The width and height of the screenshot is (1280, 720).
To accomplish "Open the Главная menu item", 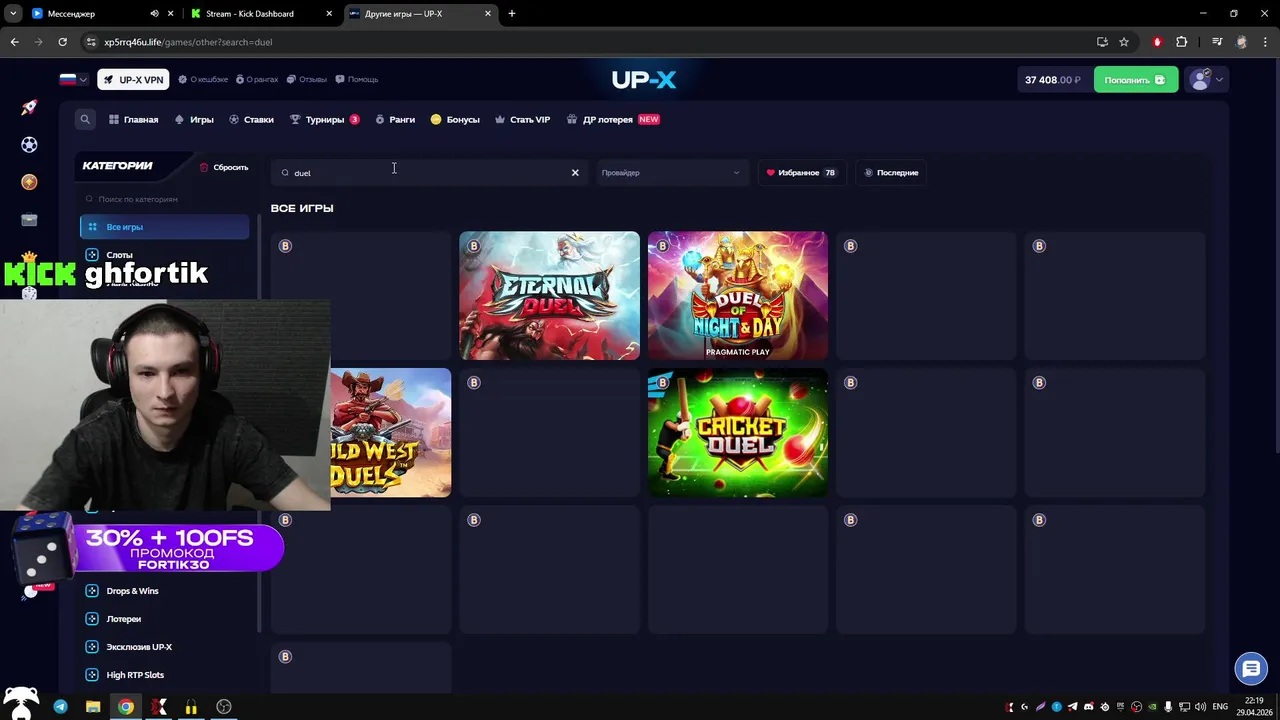I will [x=134, y=119].
